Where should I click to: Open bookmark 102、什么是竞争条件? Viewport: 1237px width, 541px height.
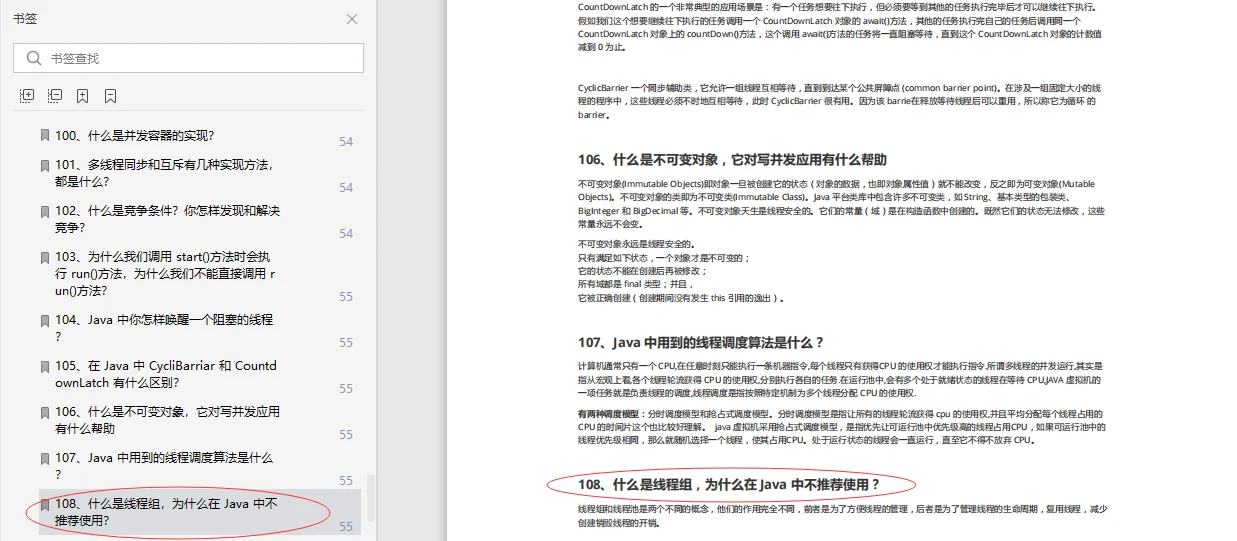168,219
